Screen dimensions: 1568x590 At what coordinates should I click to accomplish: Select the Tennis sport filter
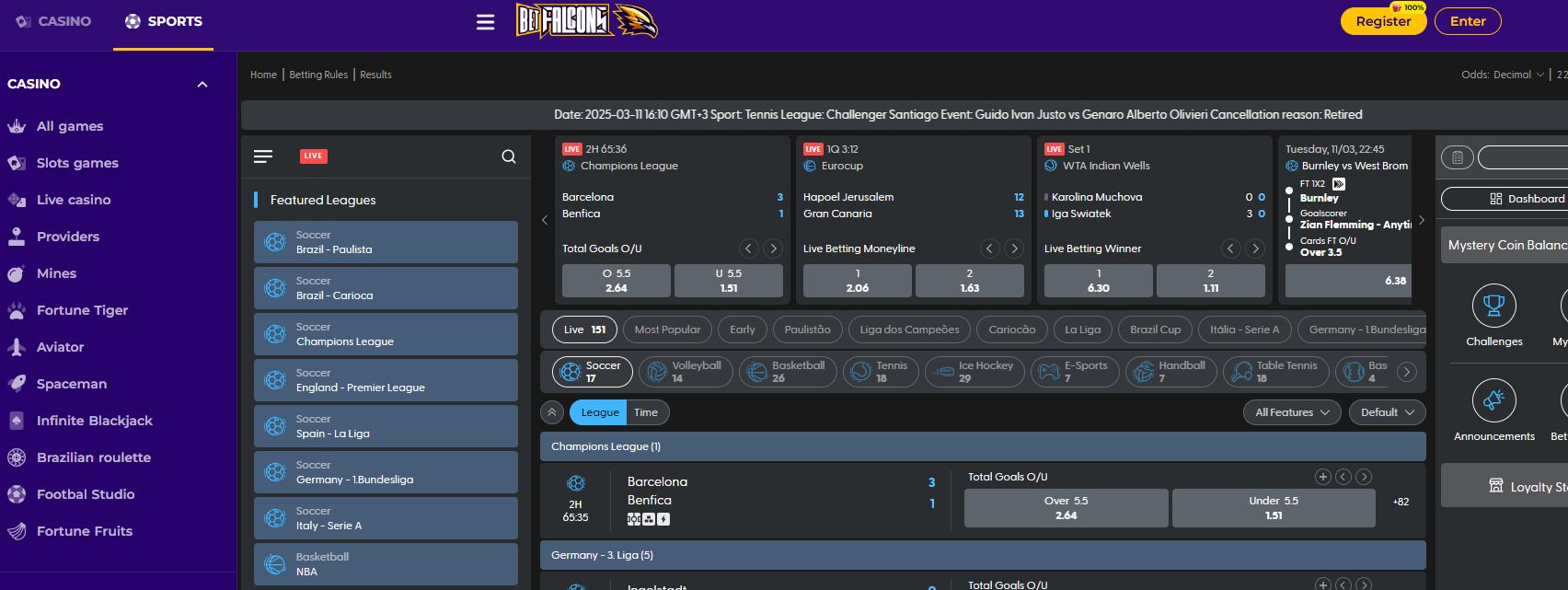[x=881, y=372]
